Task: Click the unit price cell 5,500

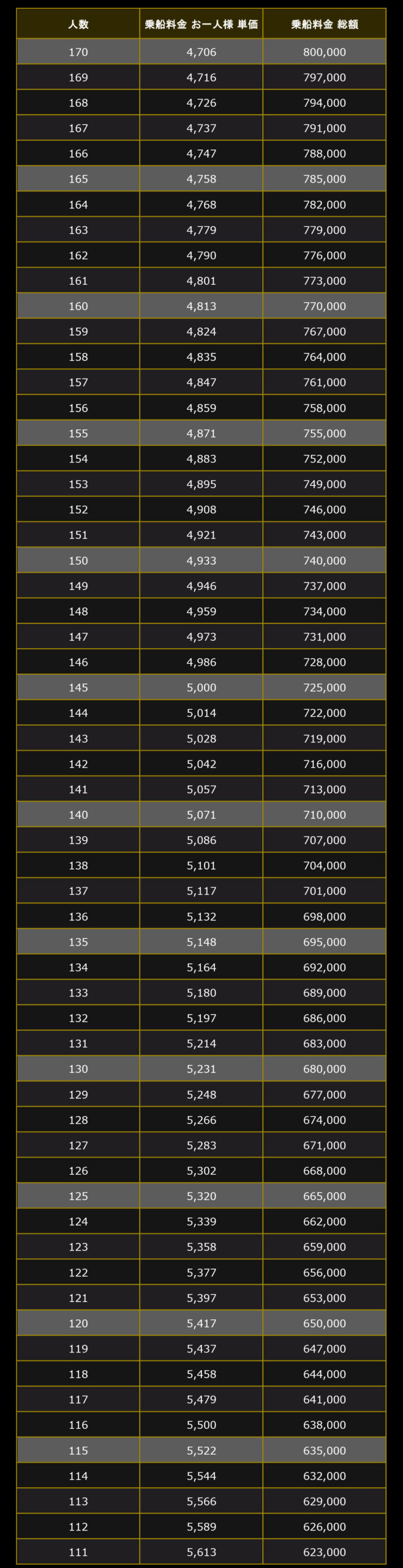Action: [x=201, y=1425]
